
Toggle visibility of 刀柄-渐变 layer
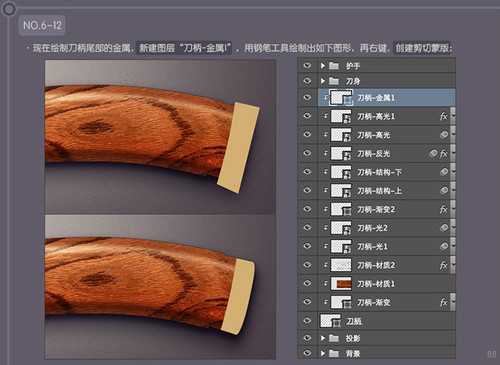[307, 302]
